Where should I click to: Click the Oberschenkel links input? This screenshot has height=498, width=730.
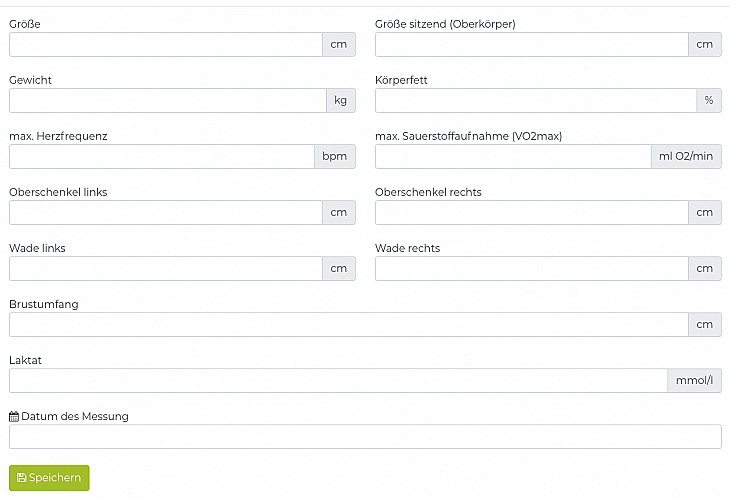click(x=165, y=213)
